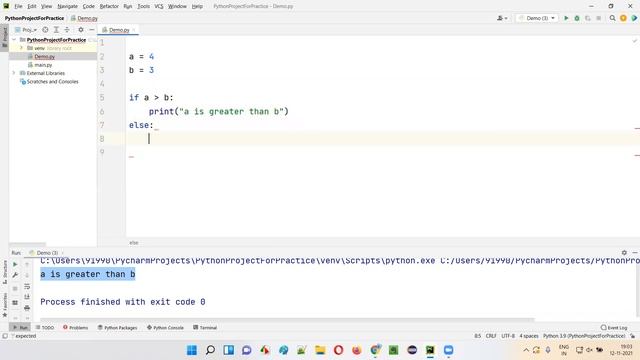The height and width of the screenshot is (360, 640).
Task: Open PyCharm icon in the taskbar
Action: pyautogui.click(x=430, y=350)
